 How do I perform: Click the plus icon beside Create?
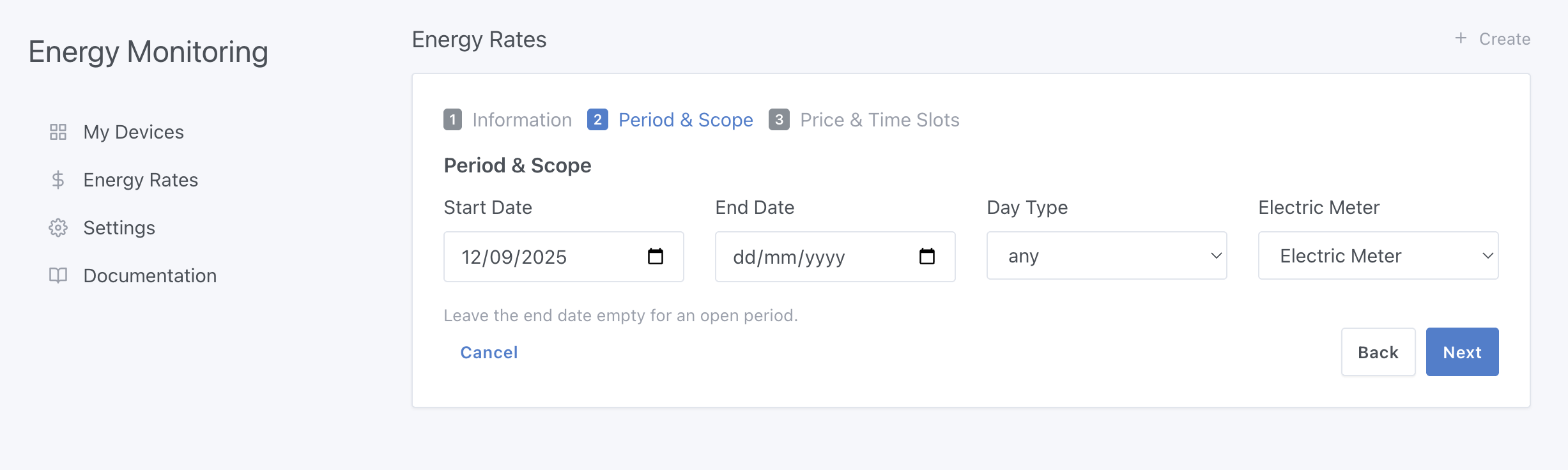[x=1462, y=38]
